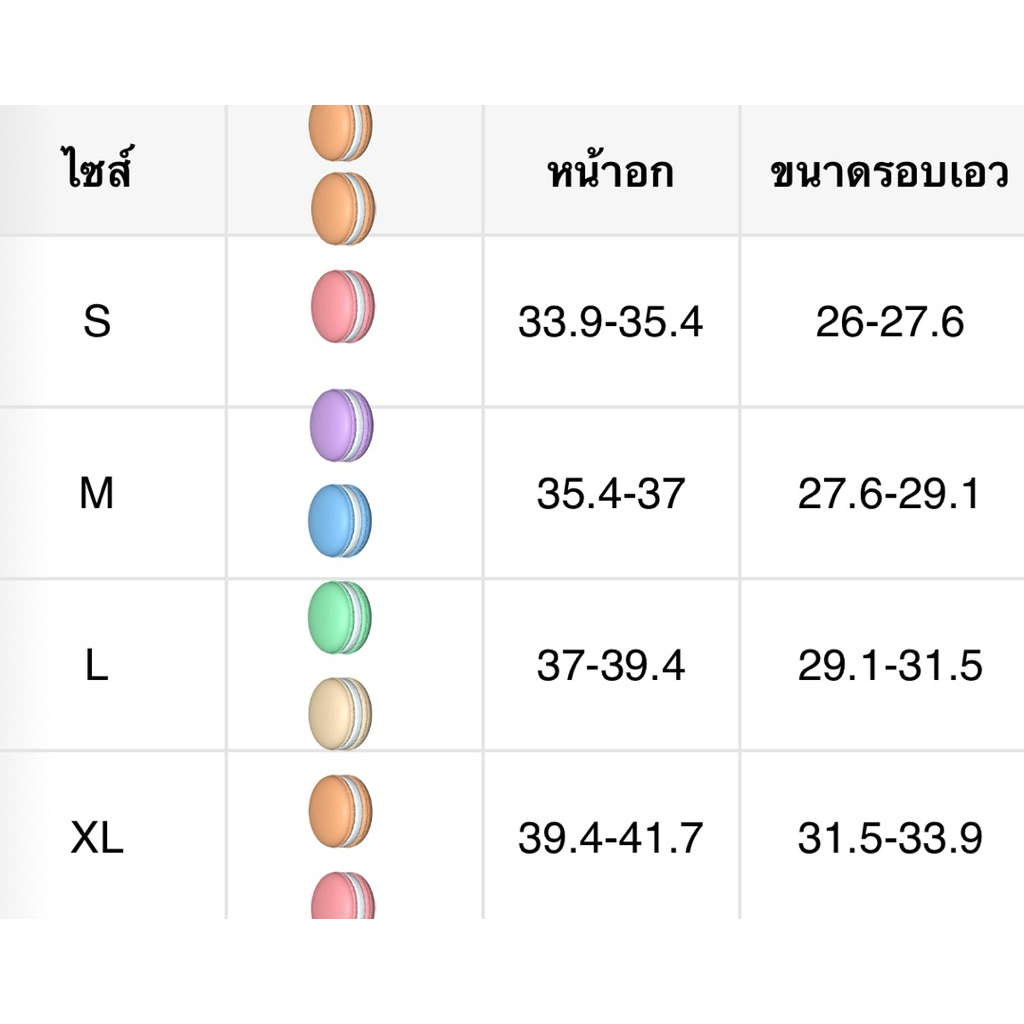Click the S size label
The height and width of the screenshot is (1024, 1024).
(x=97, y=321)
